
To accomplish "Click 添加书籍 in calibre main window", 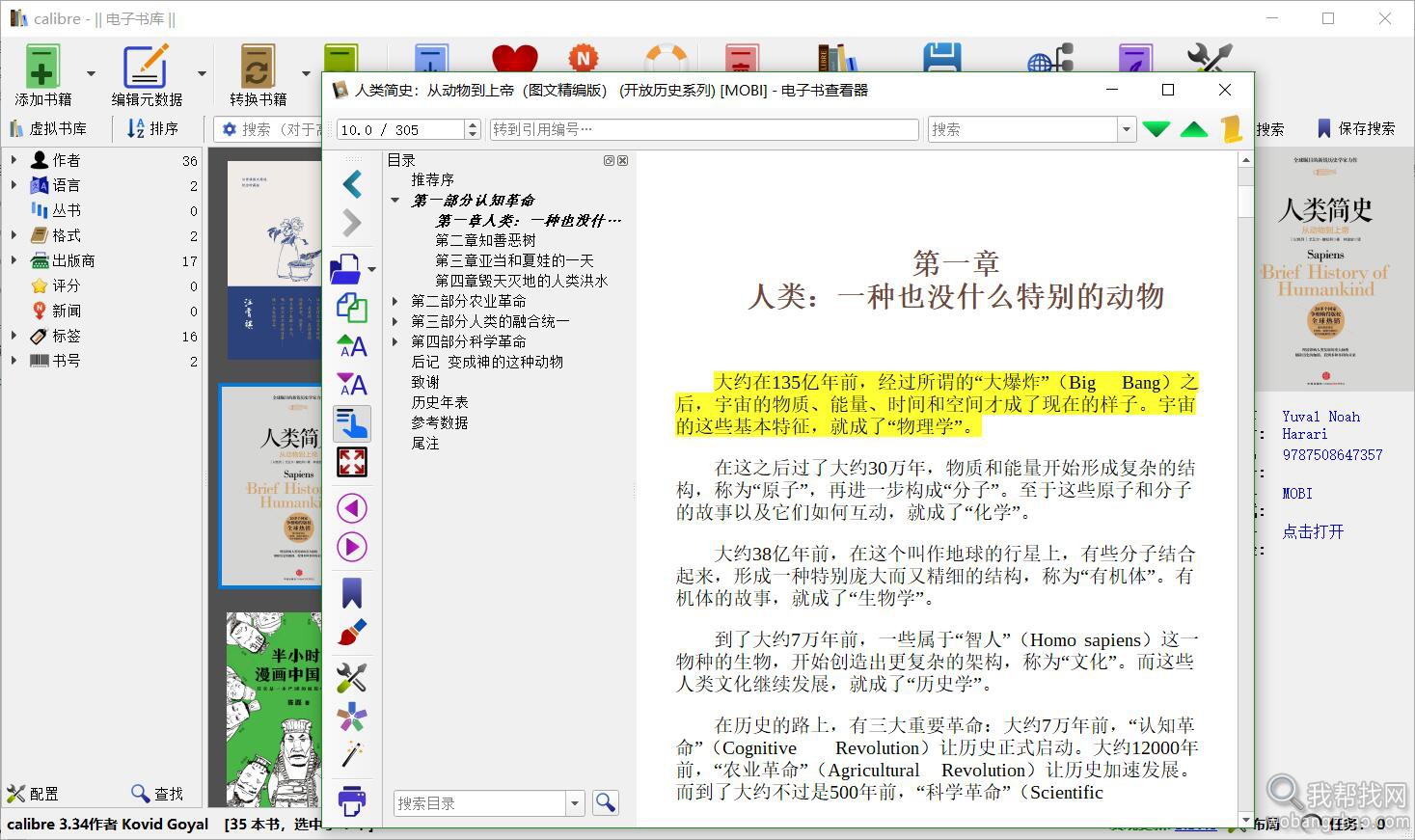I will tap(42, 75).
